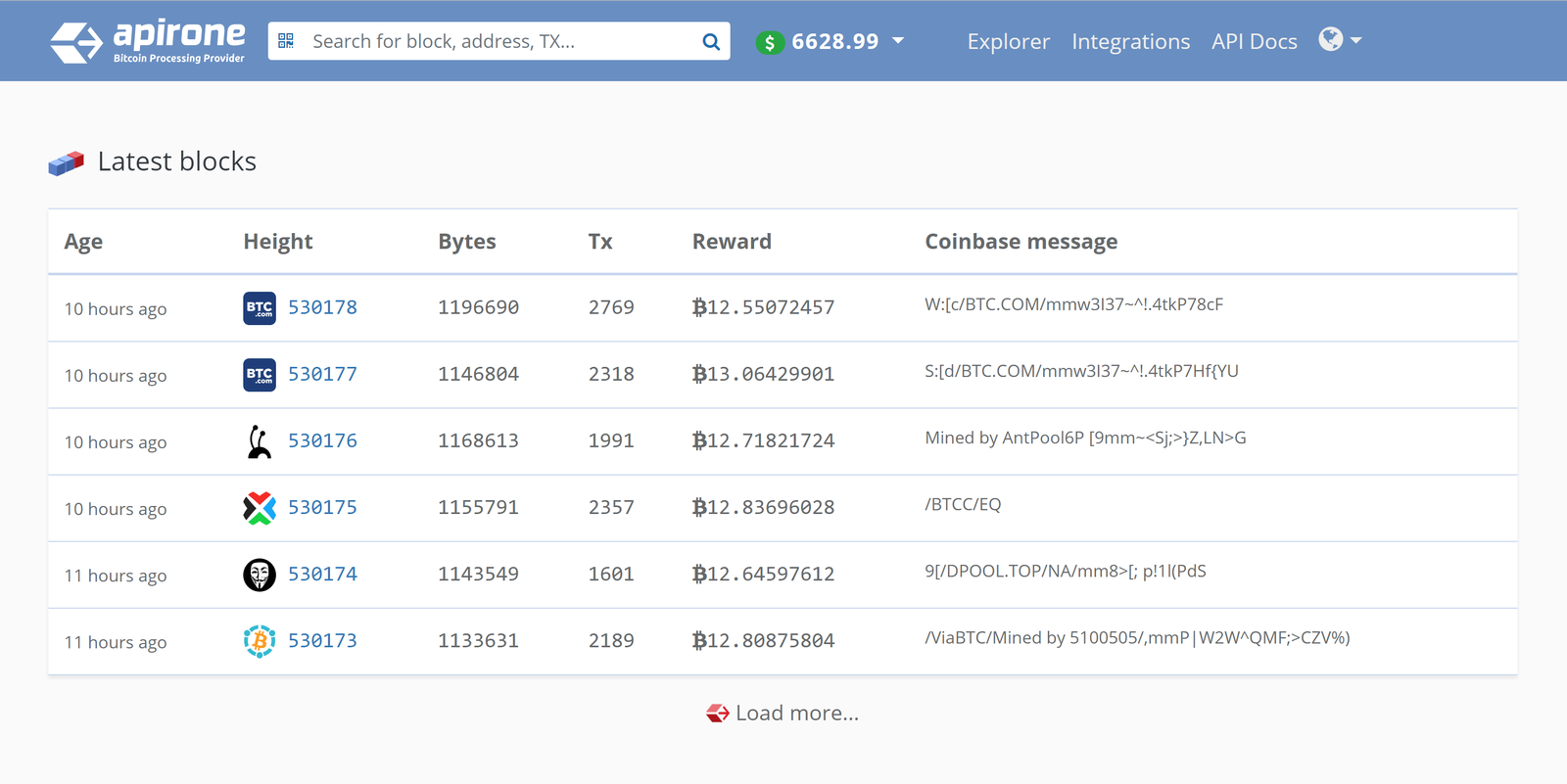Open block height 538178 link

(x=323, y=307)
